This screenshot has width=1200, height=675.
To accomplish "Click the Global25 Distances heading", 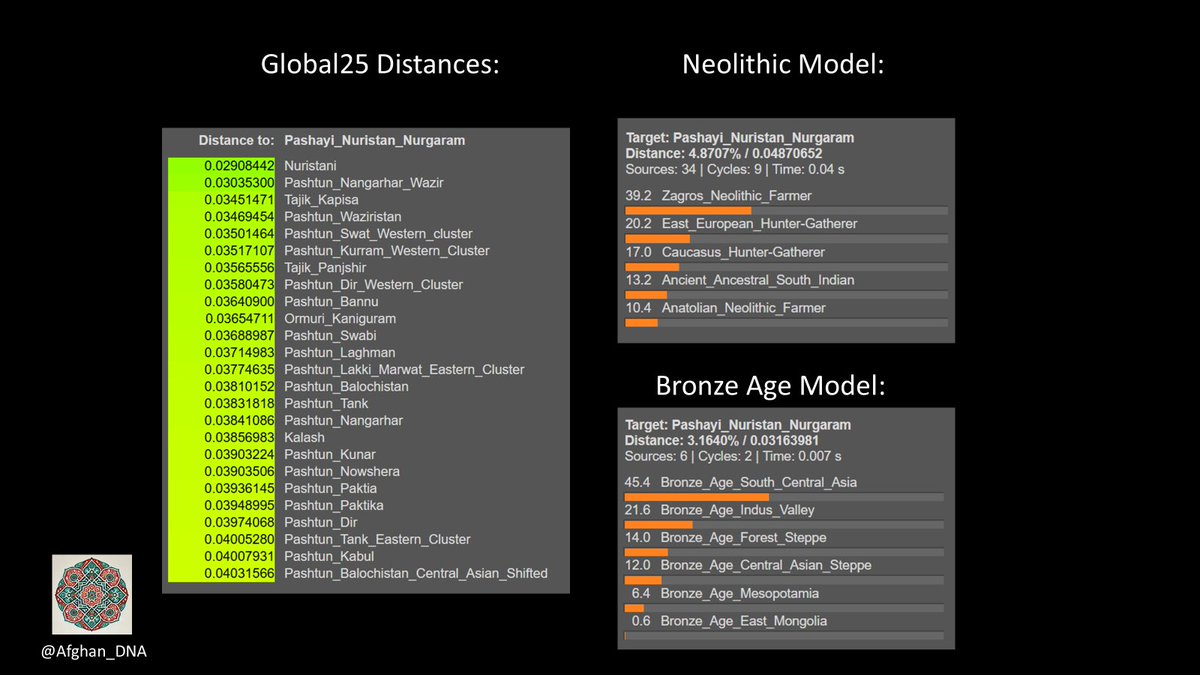I will pos(379,66).
